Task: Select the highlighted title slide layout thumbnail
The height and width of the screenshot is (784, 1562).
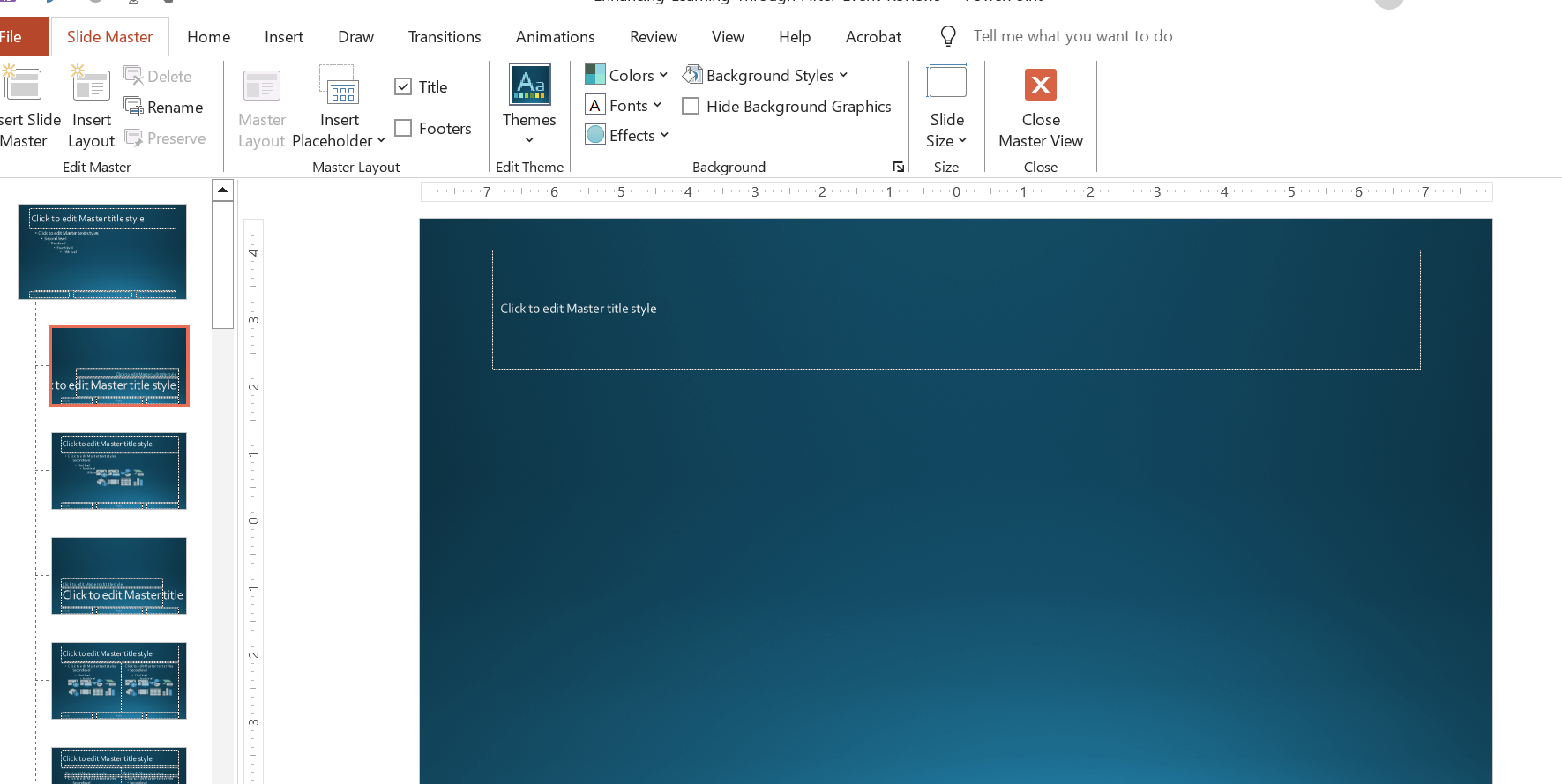Action: pyautogui.click(x=119, y=366)
